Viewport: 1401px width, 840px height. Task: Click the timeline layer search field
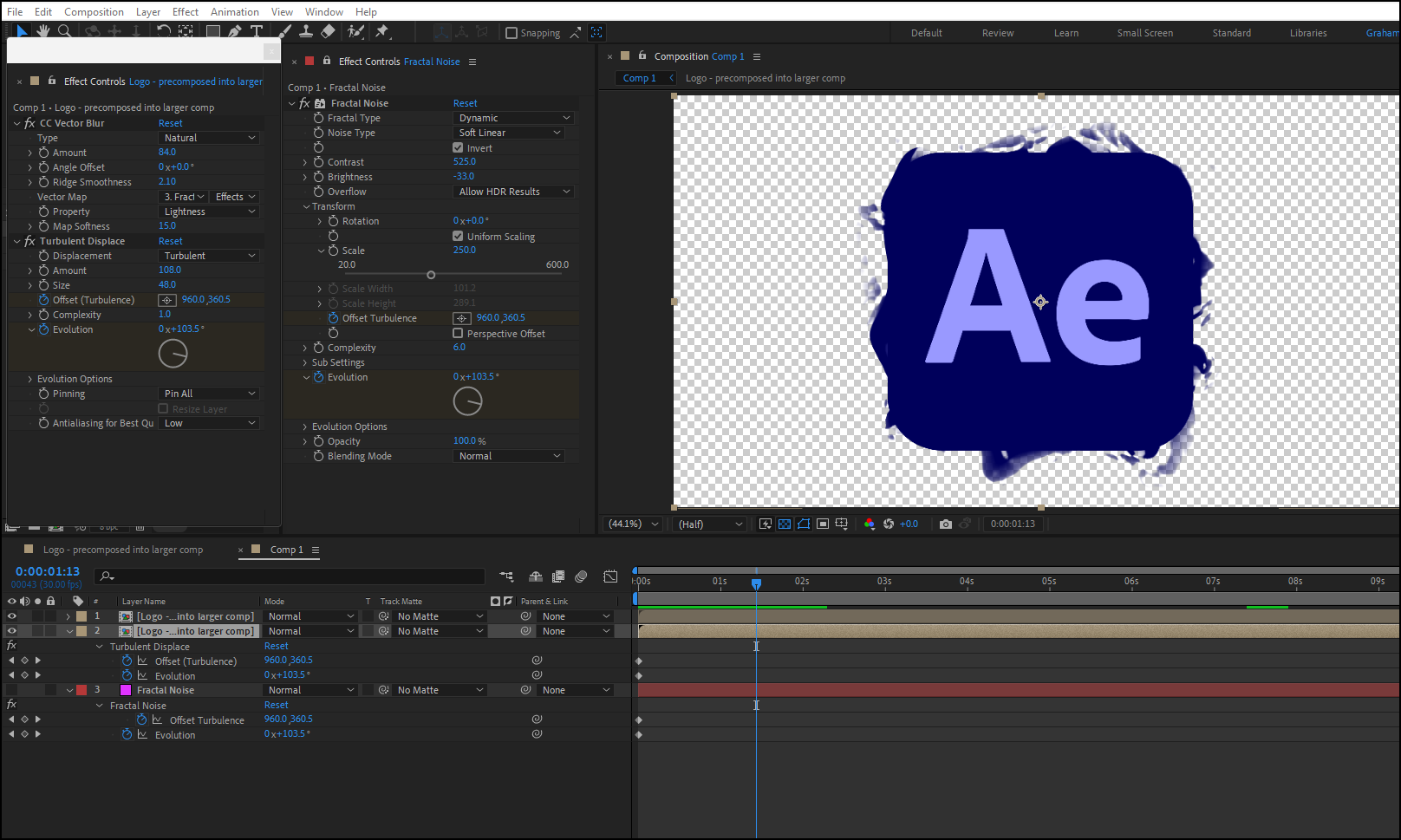coord(290,576)
